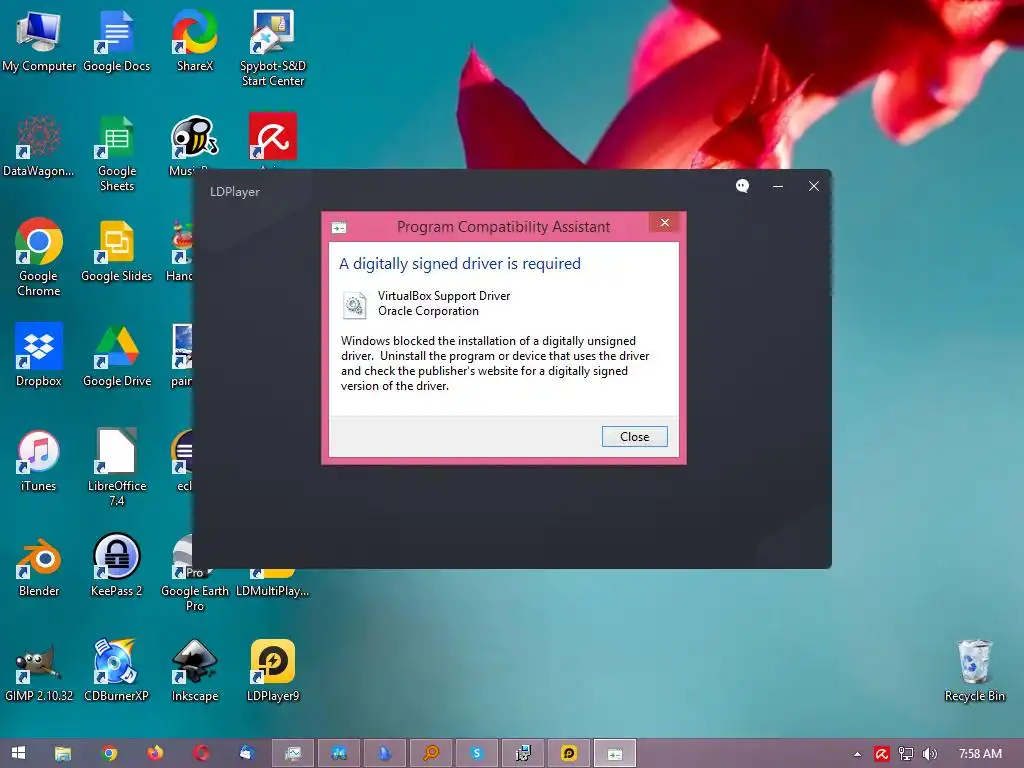
Task: Select the Google Drive desktop shortcut
Action: (116, 355)
